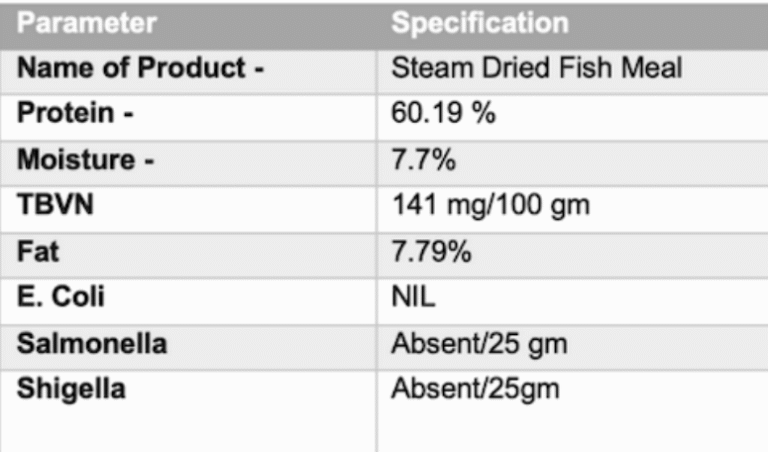Screen dimensions: 768x452
Task: Select the 'Protein -' parameter cell
Action: (75, 114)
